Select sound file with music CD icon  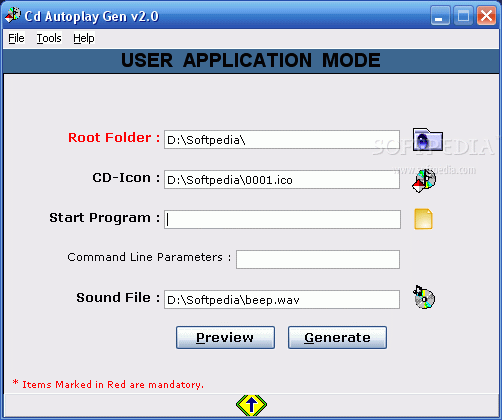click(424, 297)
